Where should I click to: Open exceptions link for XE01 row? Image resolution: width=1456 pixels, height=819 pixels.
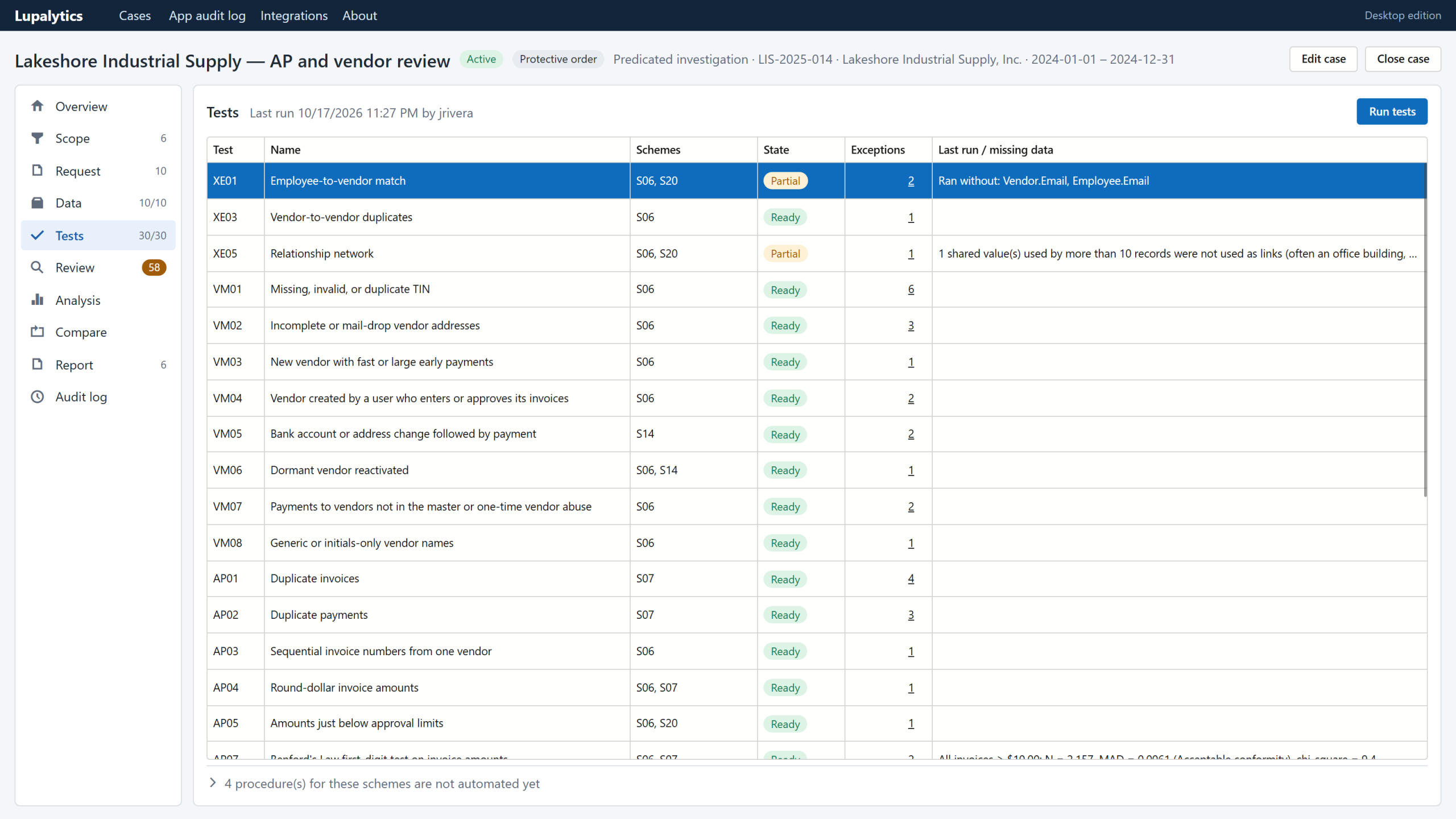click(x=911, y=181)
